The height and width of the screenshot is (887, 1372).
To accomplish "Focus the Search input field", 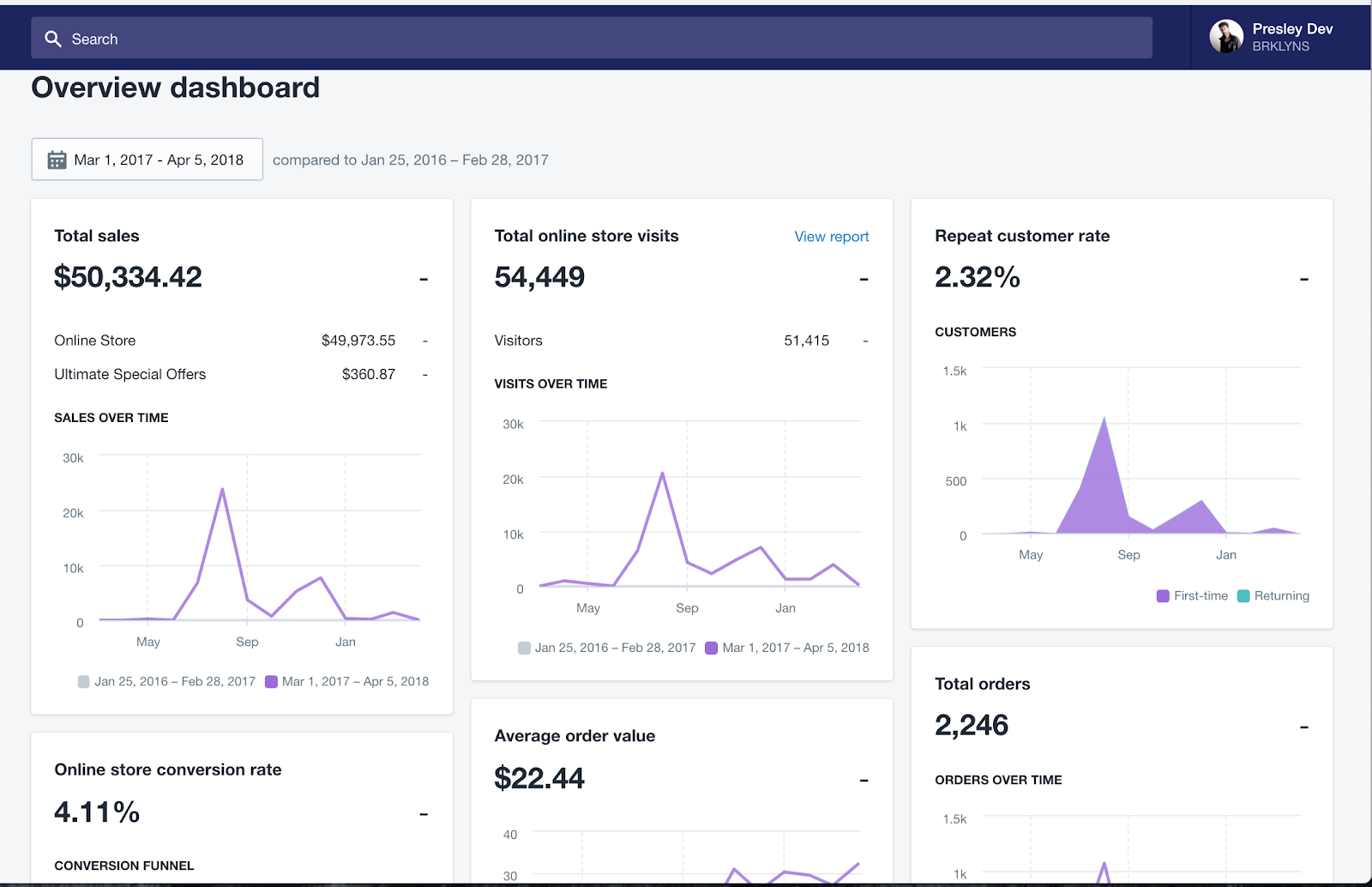I will click(x=592, y=39).
